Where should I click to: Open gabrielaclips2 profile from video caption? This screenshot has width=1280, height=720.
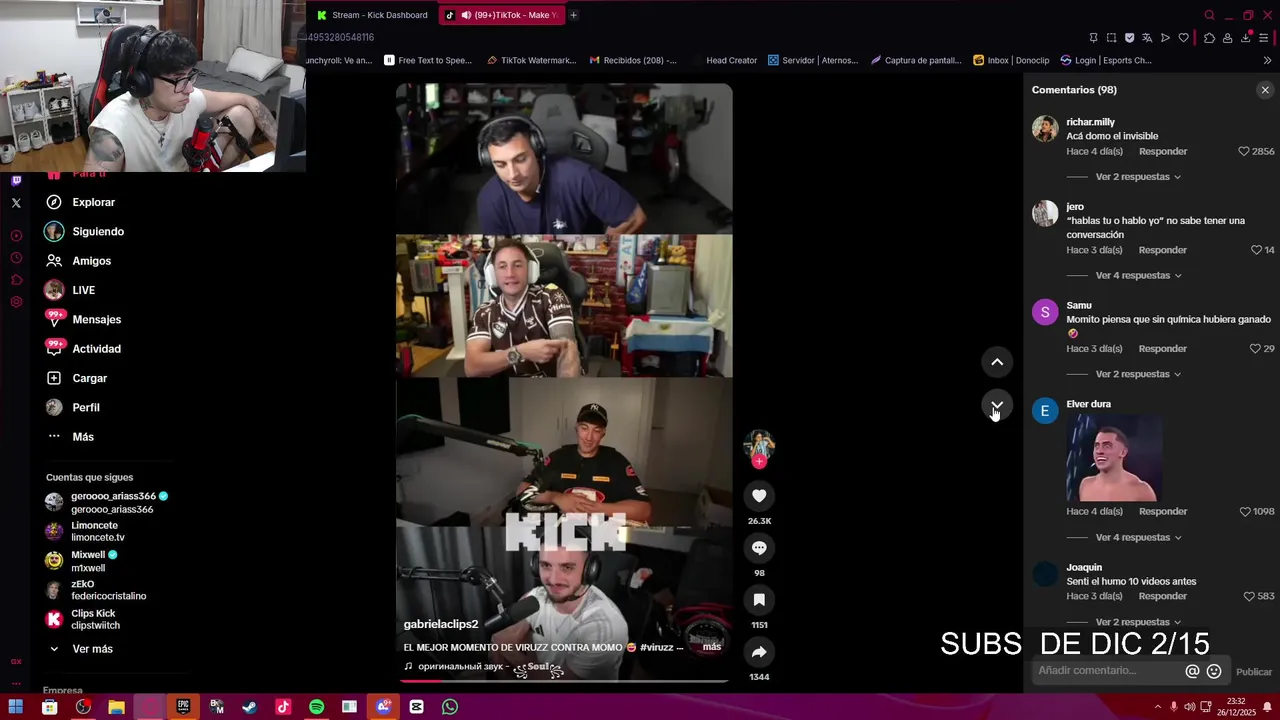point(441,624)
